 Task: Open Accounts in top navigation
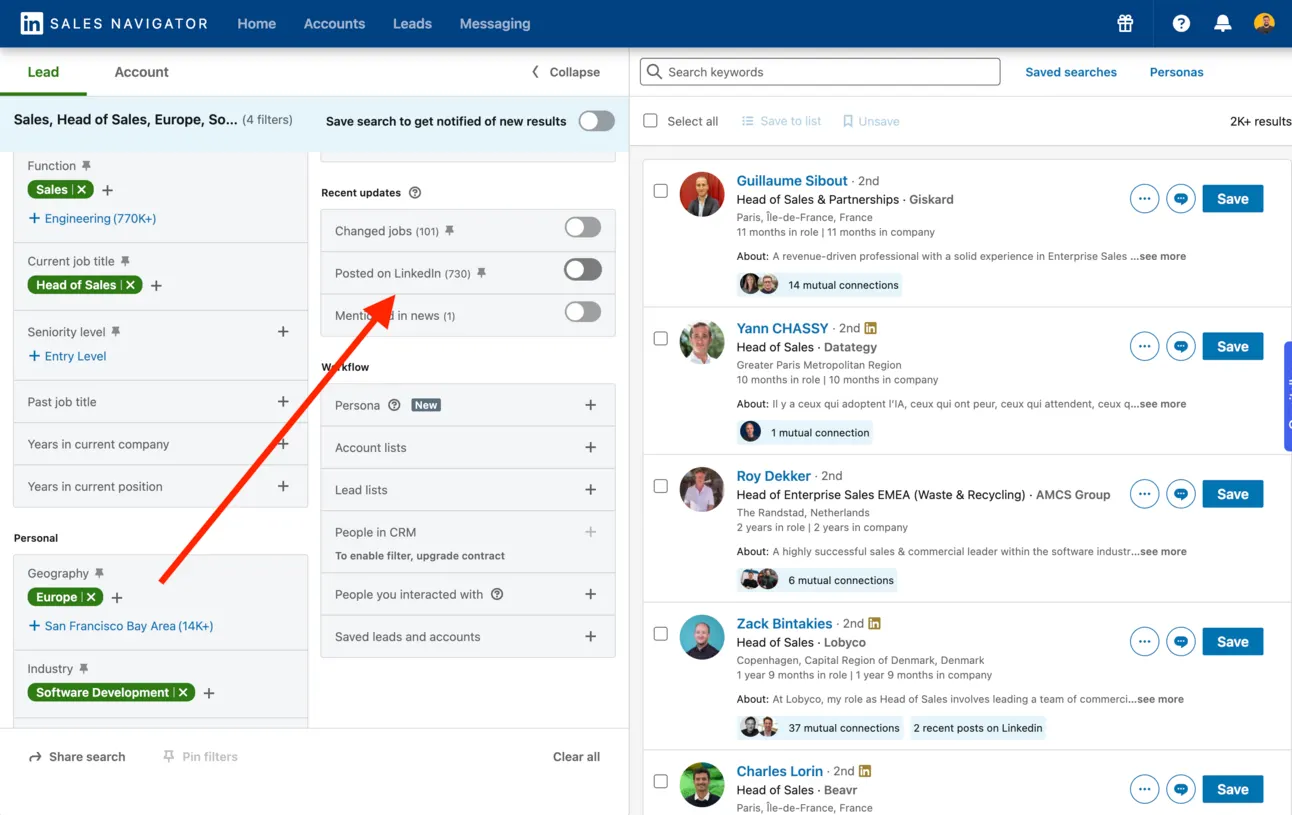click(334, 23)
